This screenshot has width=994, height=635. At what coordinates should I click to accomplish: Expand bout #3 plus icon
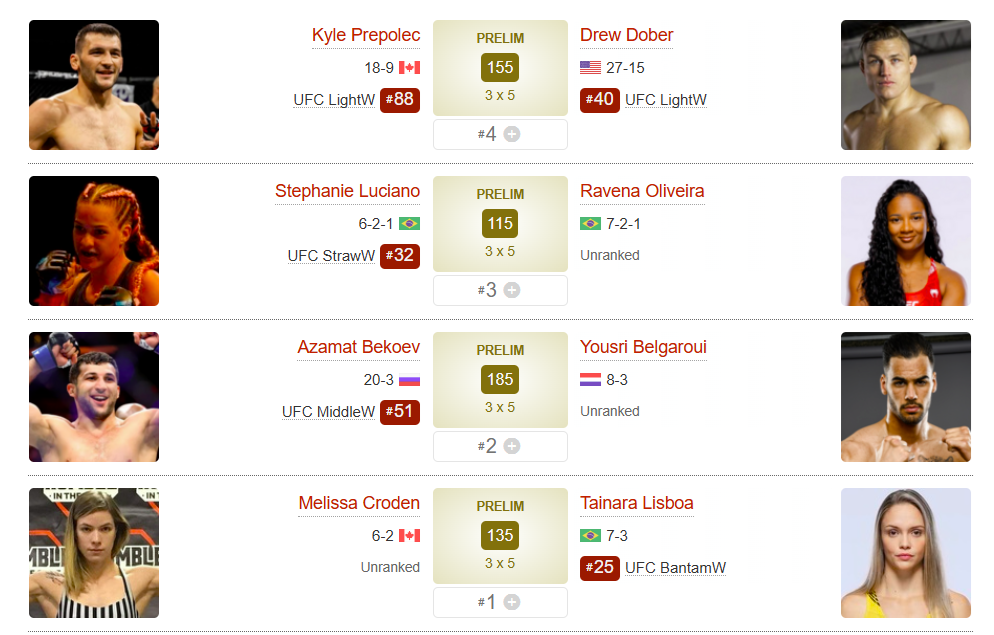pyautogui.click(x=512, y=290)
